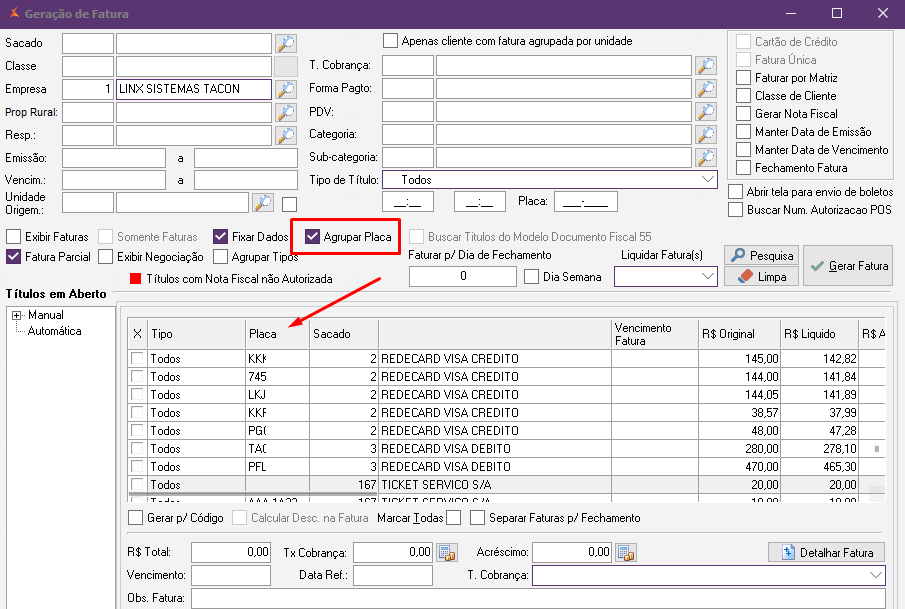Open Empresa search magnifier icon
The height and width of the screenshot is (609, 905).
pyautogui.click(x=286, y=89)
